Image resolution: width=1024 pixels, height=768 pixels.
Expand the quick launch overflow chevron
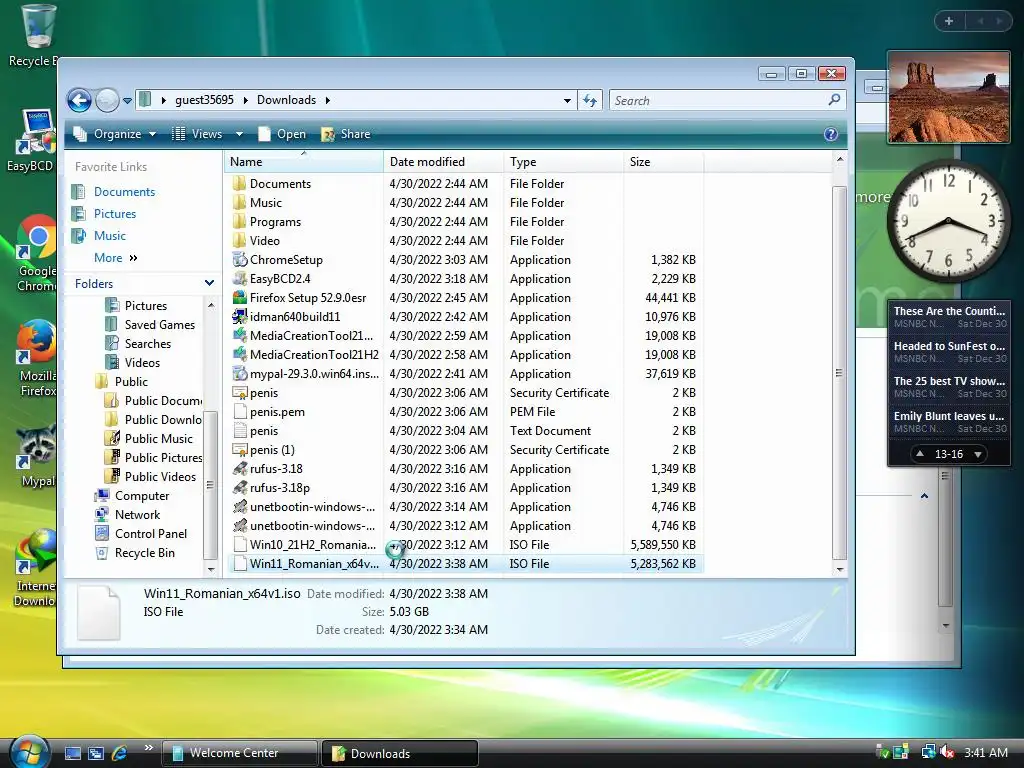148,748
